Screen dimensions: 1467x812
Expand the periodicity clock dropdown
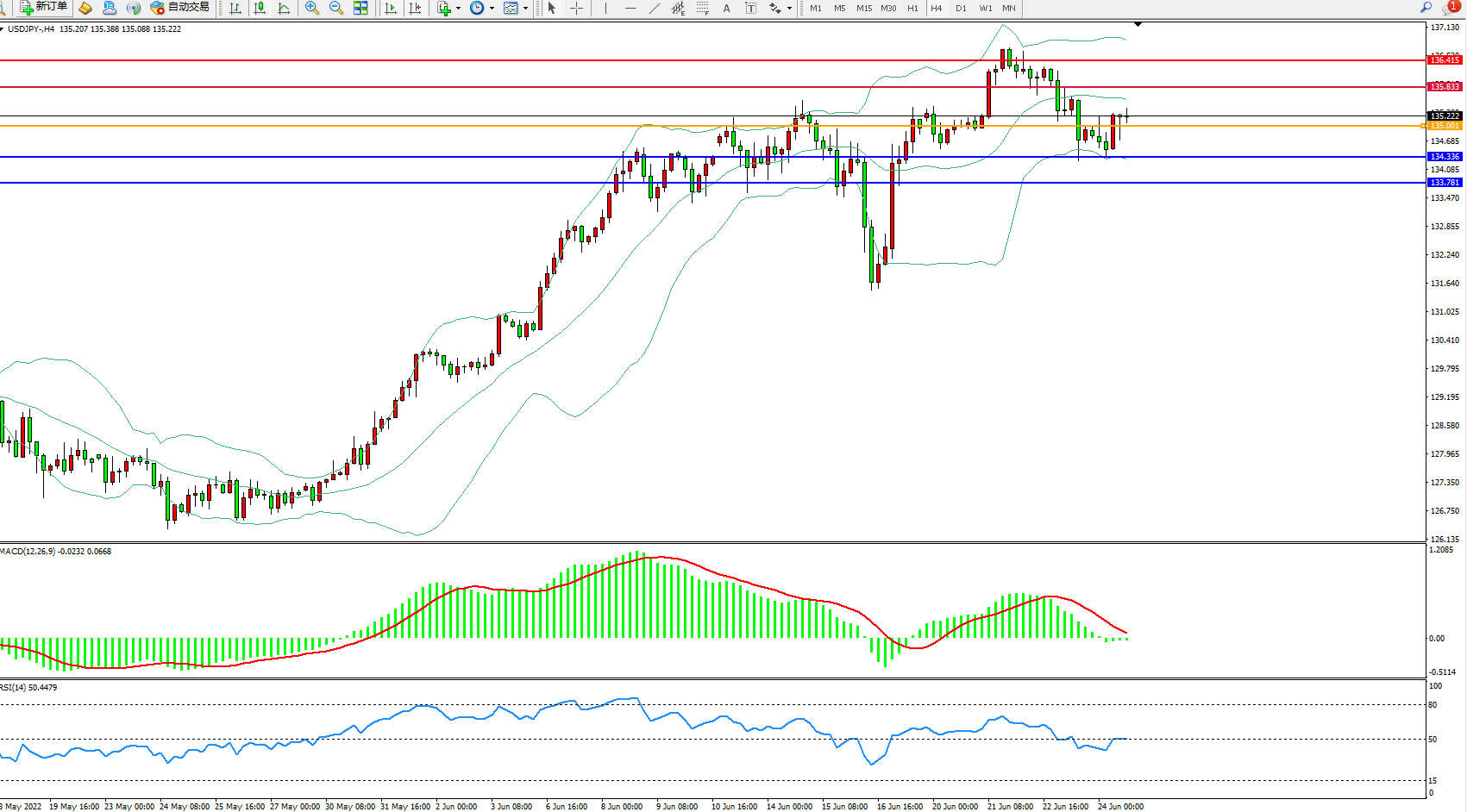point(492,8)
